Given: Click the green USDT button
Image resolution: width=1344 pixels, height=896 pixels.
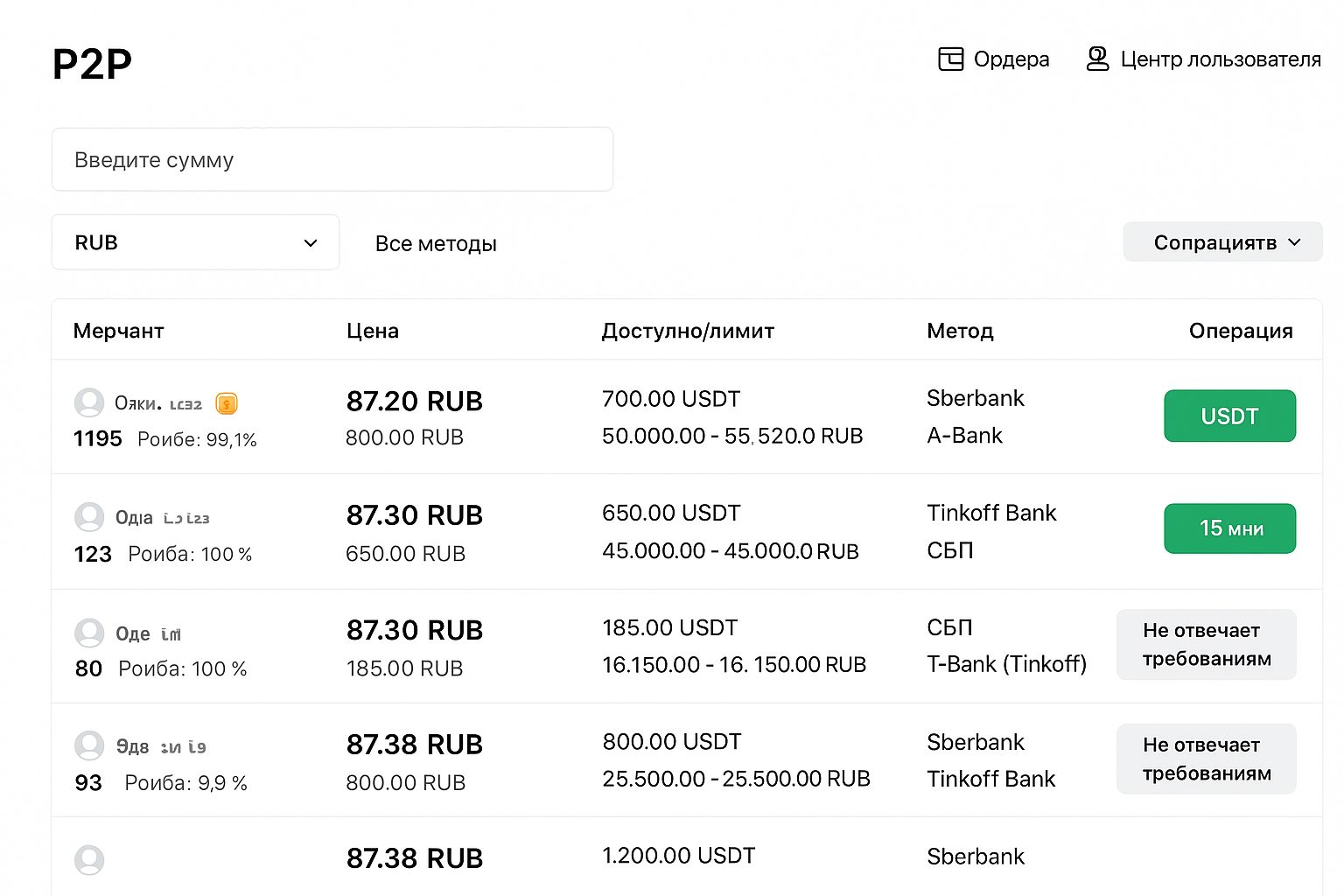Looking at the screenshot, I should tap(1229, 416).
